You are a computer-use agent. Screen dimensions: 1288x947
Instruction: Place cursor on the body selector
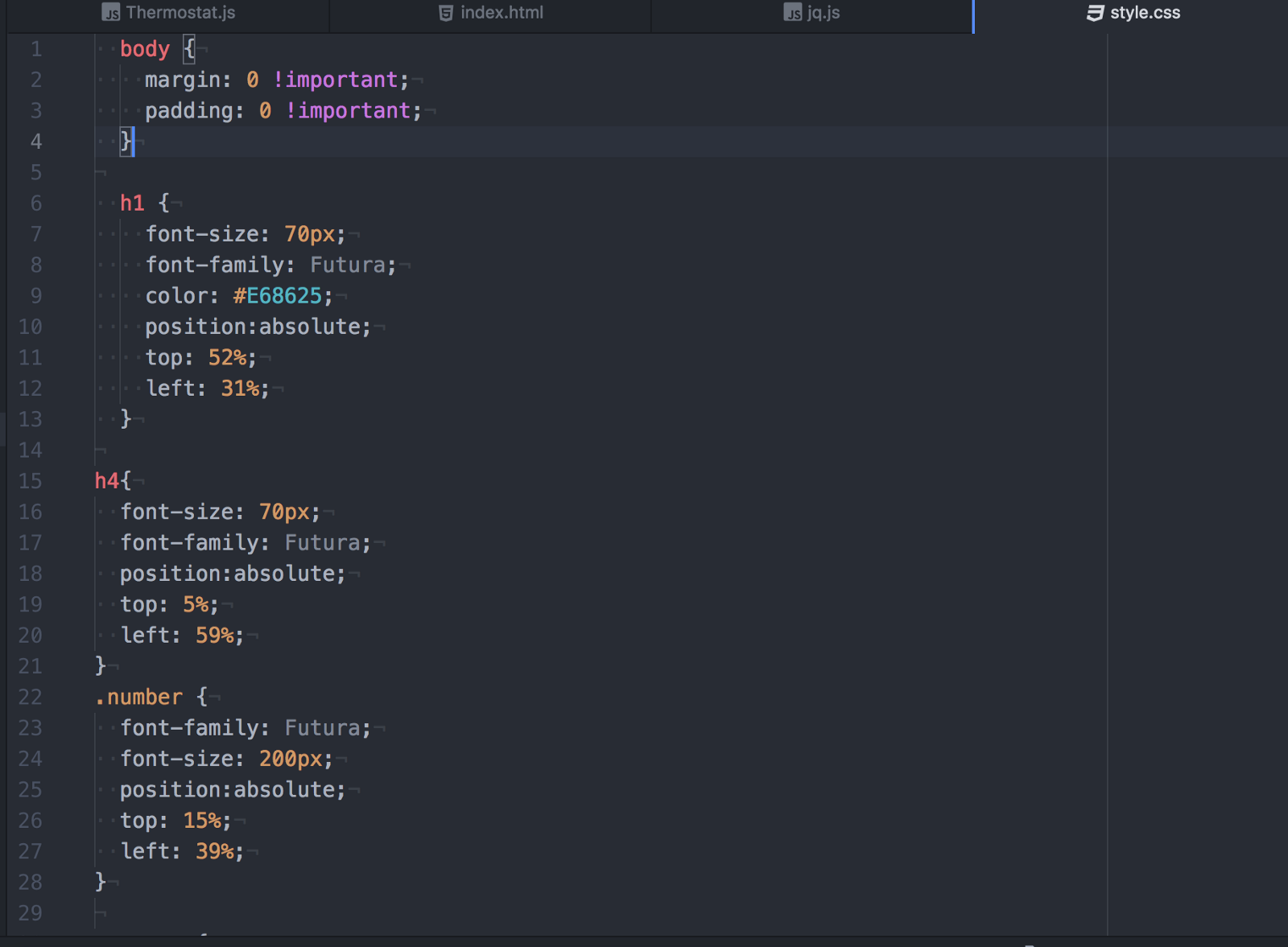145,50
